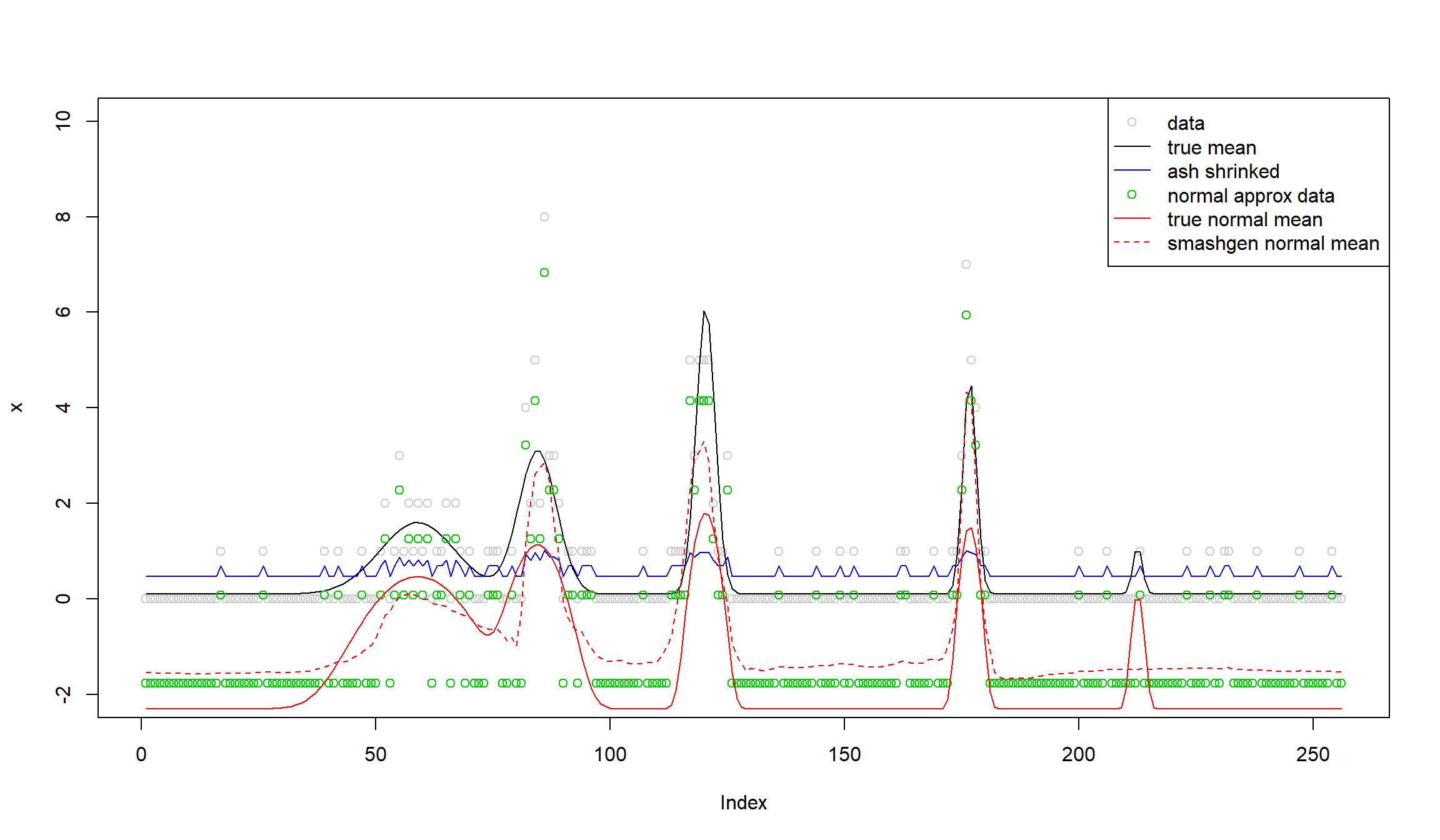This screenshot has width=1440, height=840.
Task: Click the y-axis title 'x'
Action: (17, 407)
